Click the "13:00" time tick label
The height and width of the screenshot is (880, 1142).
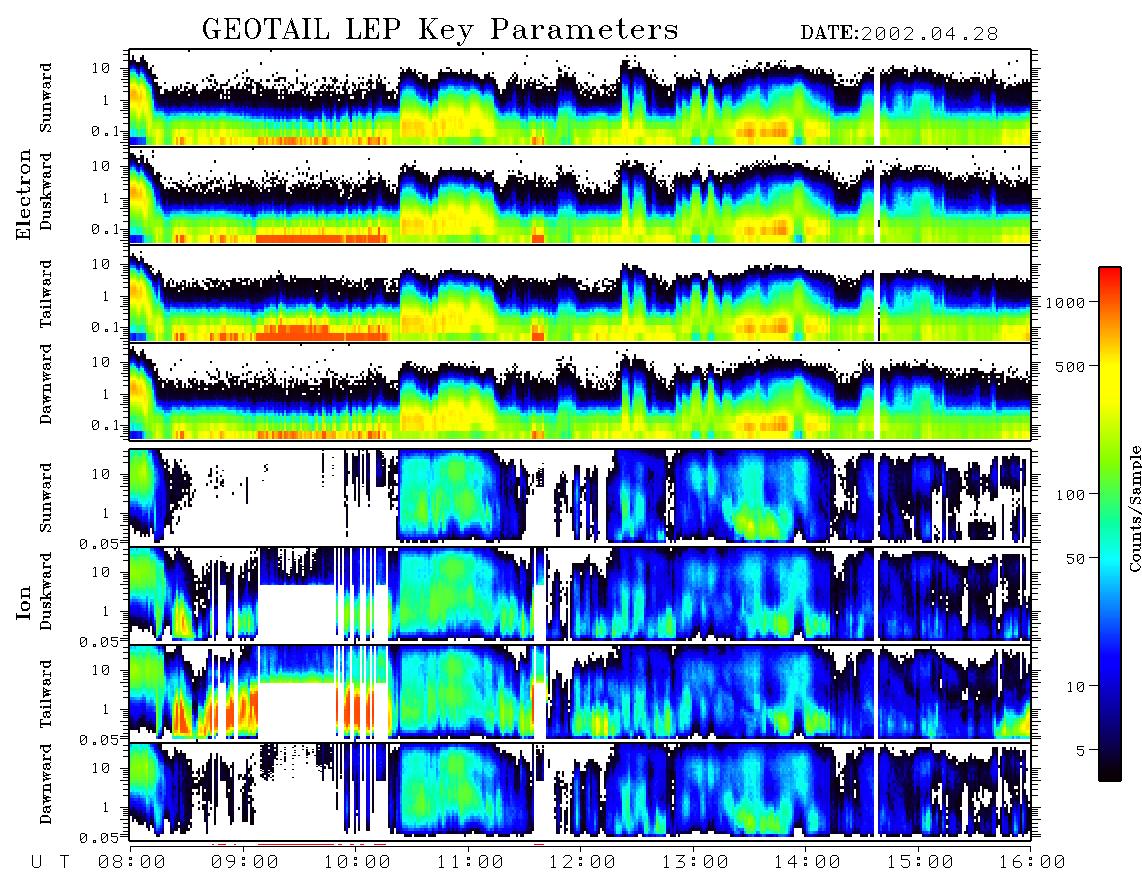pyautogui.click(x=695, y=863)
